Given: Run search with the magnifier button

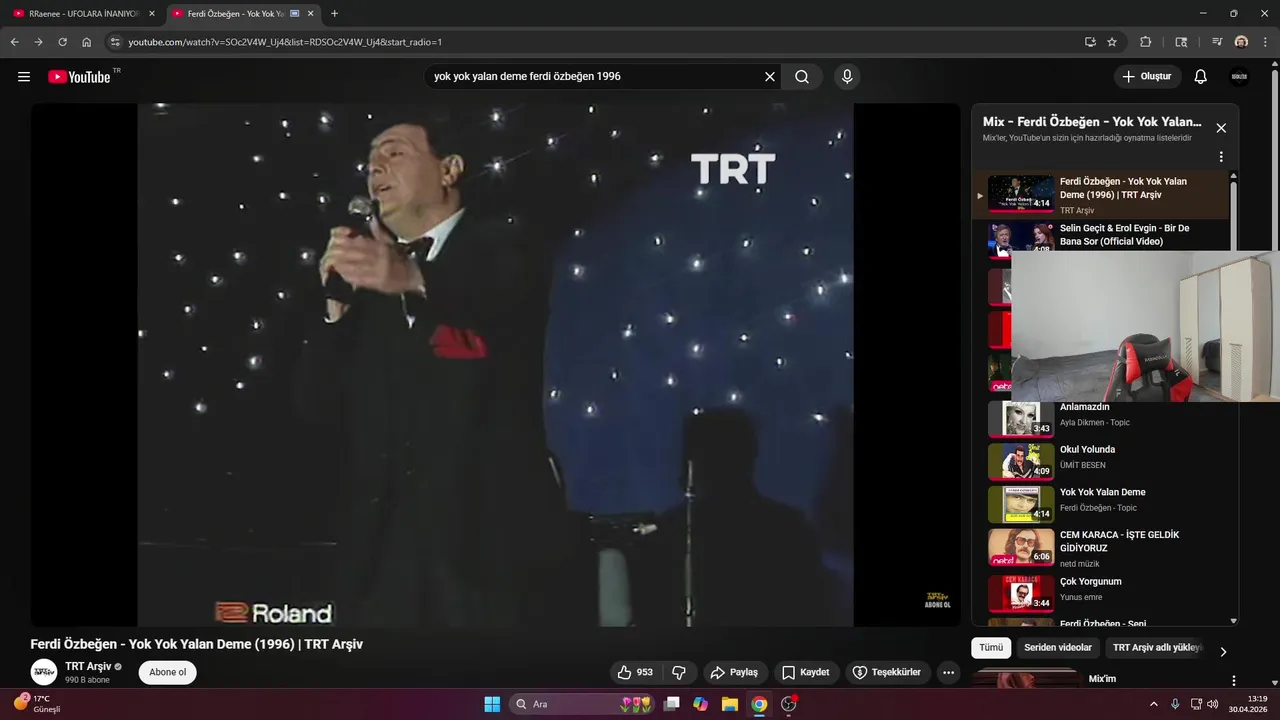Looking at the screenshot, I should [802, 77].
